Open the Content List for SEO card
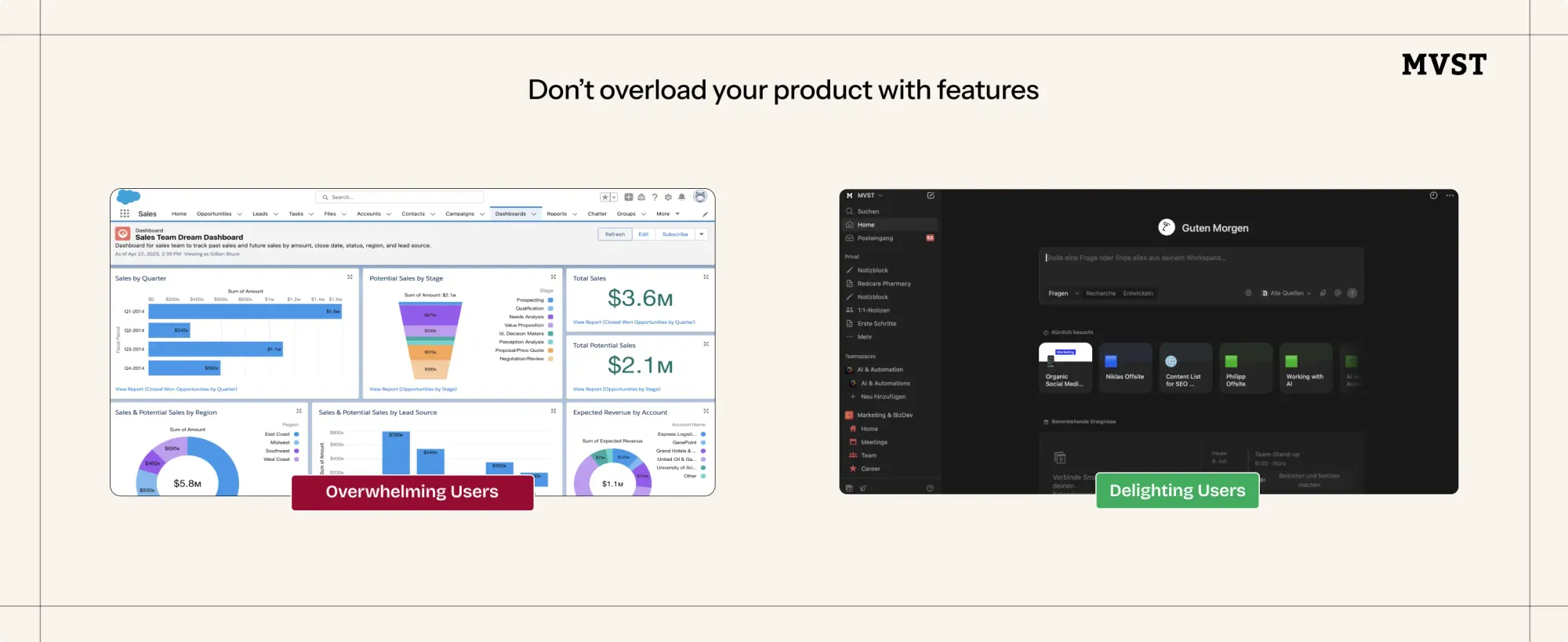This screenshot has width=1568, height=642. coord(1185,368)
